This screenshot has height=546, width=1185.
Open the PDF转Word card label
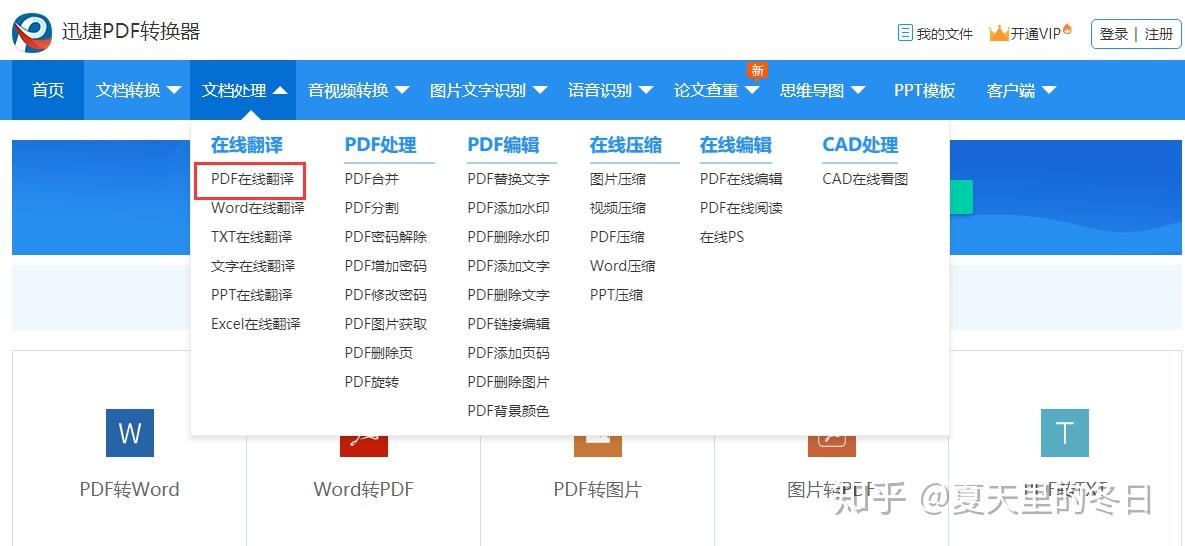[129, 489]
